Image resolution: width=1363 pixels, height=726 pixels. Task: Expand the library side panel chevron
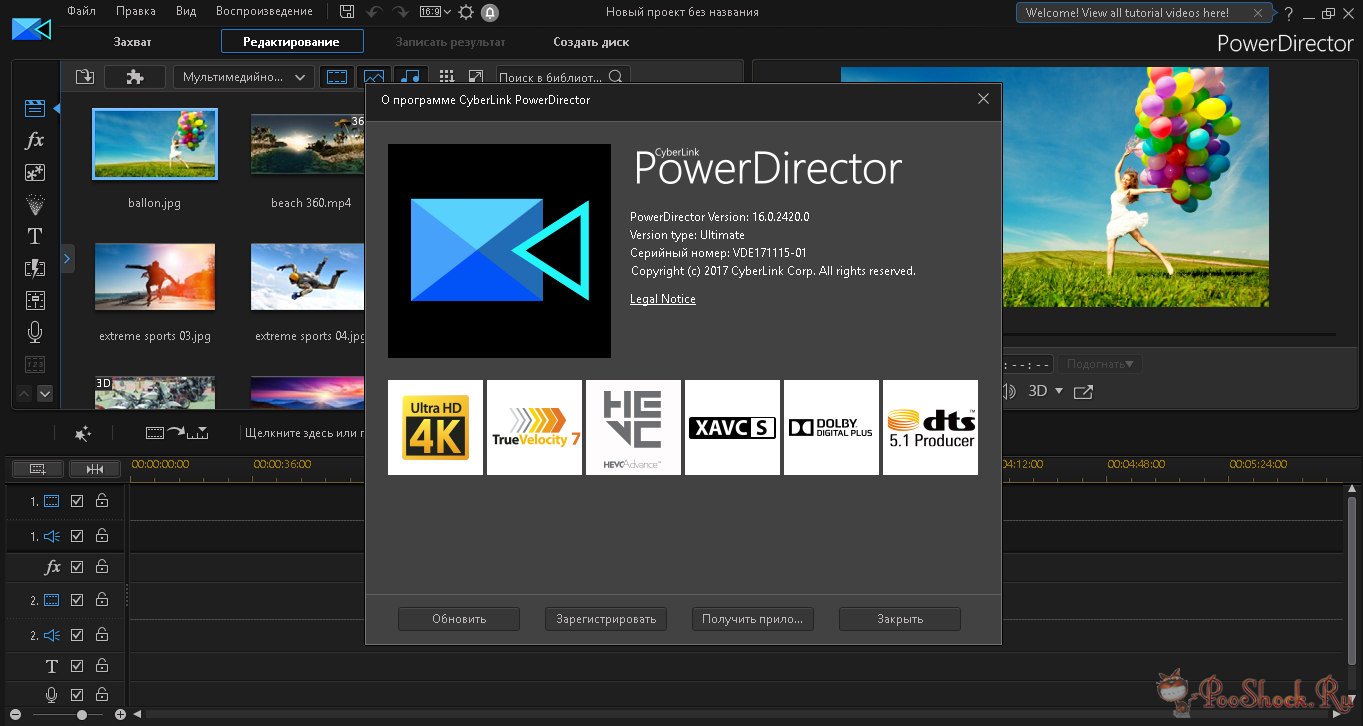tap(67, 258)
